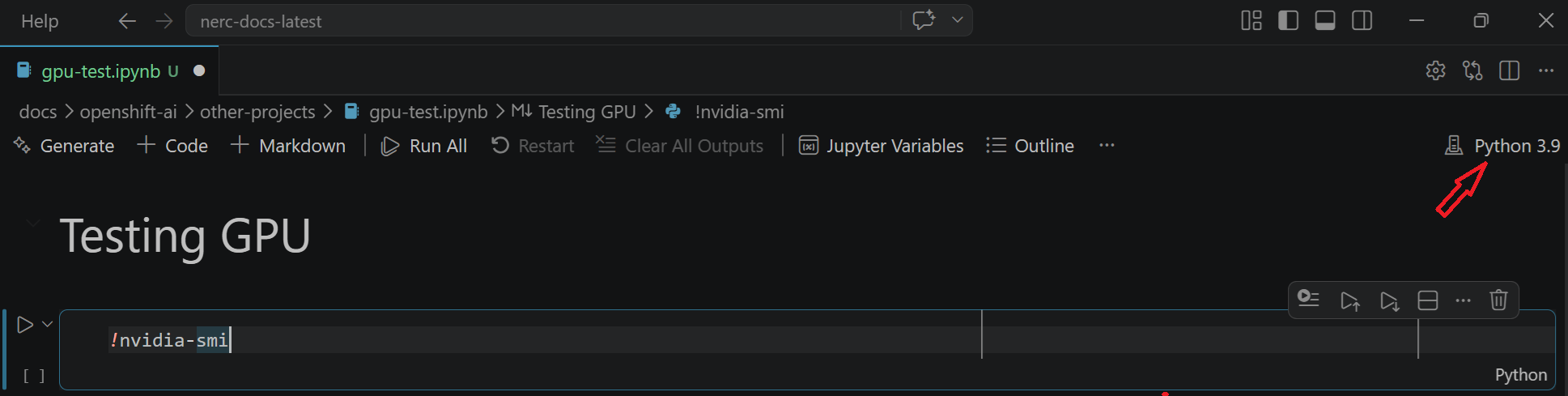Screen dimensions: 1568x396
Task: Run cell by line icon
Action: [x=1308, y=300]
